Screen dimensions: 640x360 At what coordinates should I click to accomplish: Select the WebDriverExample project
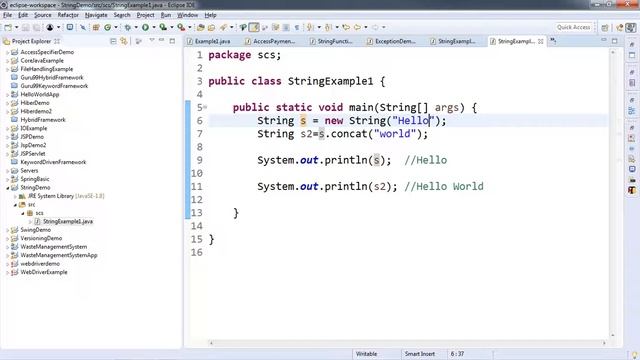tap(44, 272)
